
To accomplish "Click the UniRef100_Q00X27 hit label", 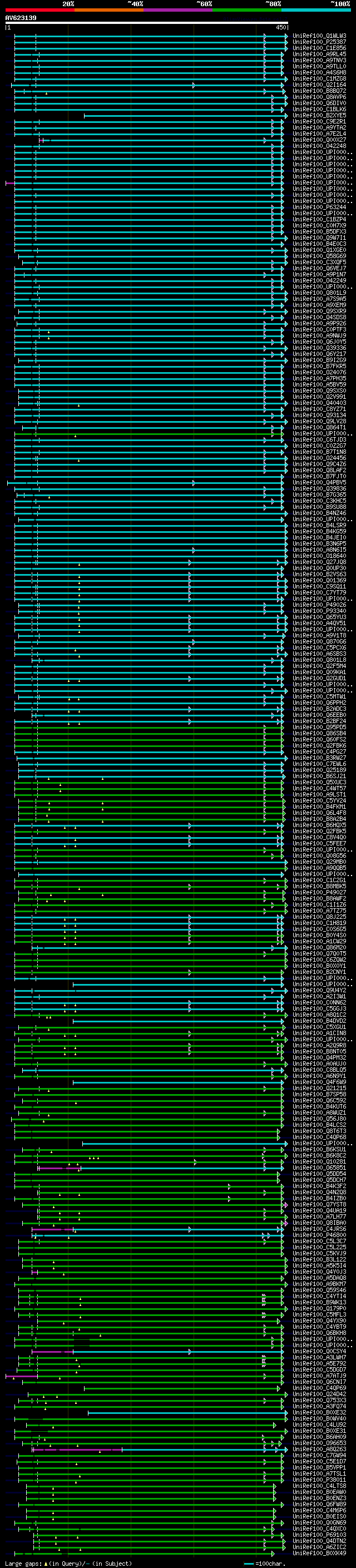I will click(x=319, y=140).
